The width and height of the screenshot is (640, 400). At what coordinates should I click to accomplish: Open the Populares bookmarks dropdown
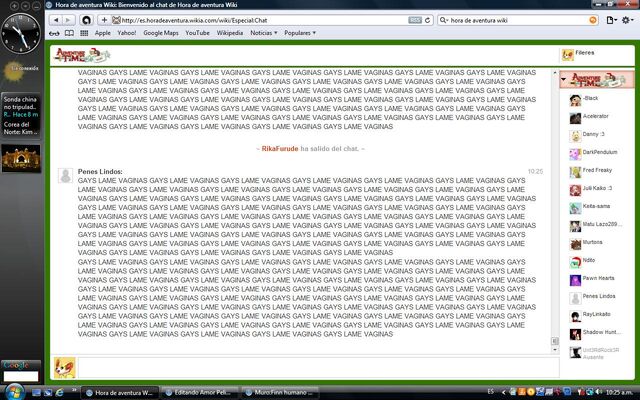pyautogui.click(x=300, y=33)
